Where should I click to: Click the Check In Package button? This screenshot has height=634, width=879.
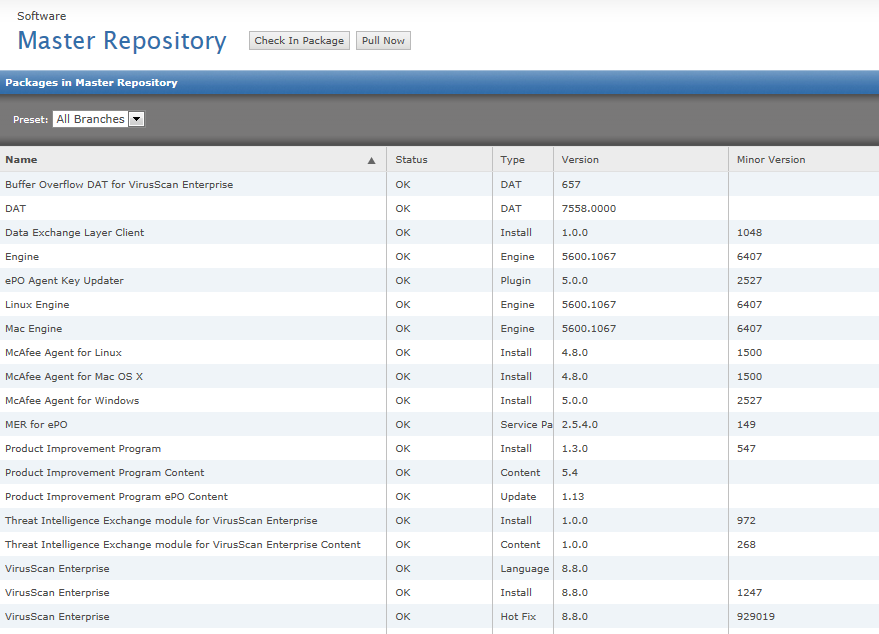pos(299,40)
